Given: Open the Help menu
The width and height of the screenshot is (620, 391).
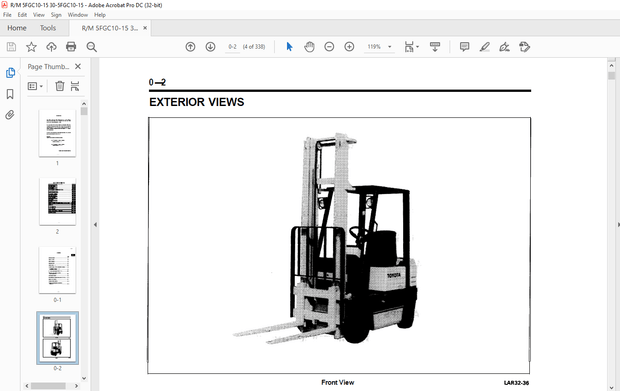Looking at the screenshot, I should coord(100,15).
